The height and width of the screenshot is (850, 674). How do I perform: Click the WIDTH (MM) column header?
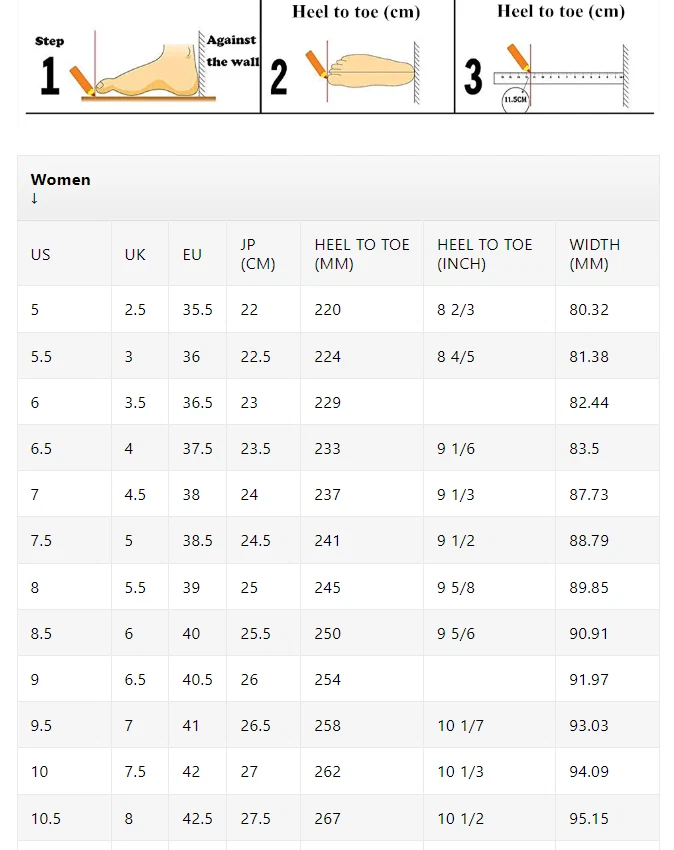pos(594,254)
